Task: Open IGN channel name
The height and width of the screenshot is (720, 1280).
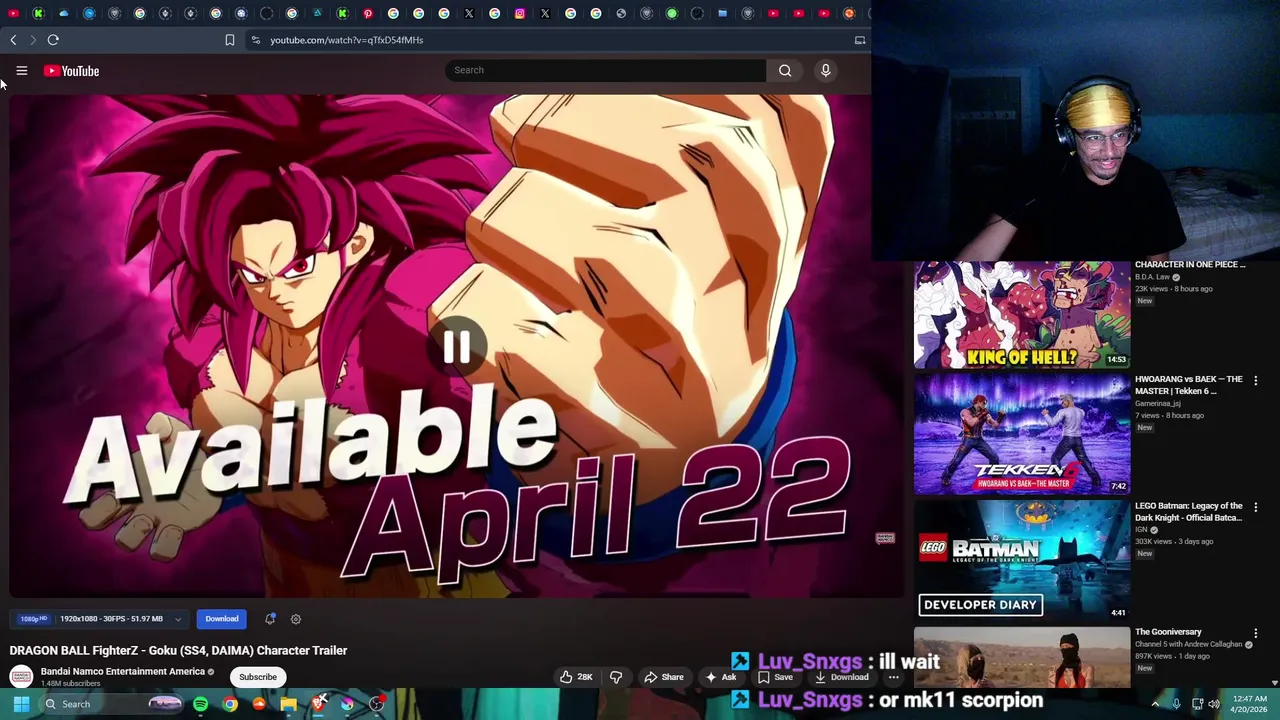Action: click(1141, 529)
